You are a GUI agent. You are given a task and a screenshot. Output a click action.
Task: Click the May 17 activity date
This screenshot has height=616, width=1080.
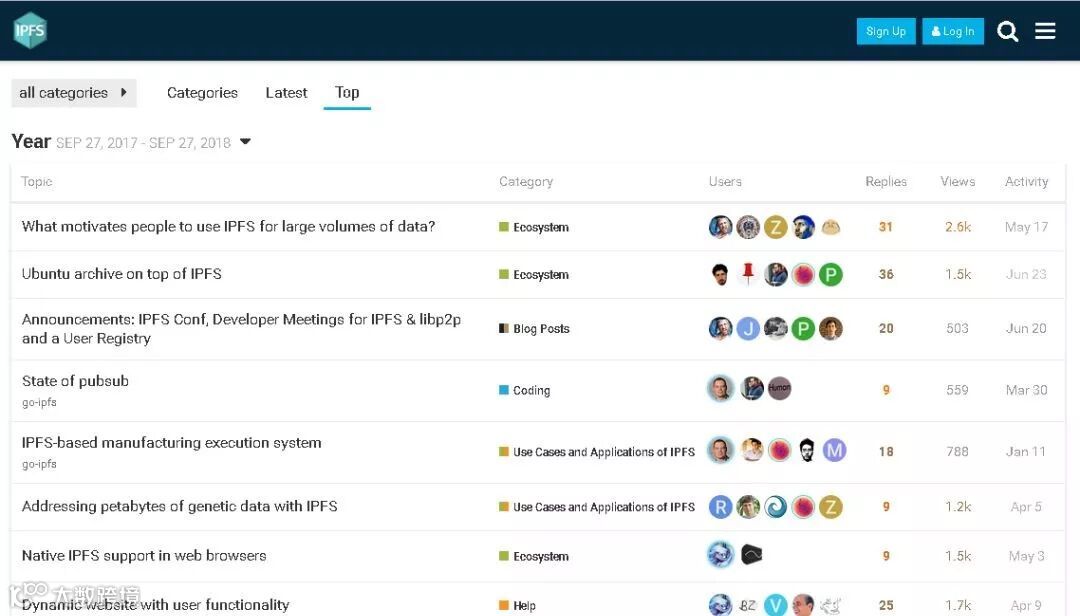1026,227
